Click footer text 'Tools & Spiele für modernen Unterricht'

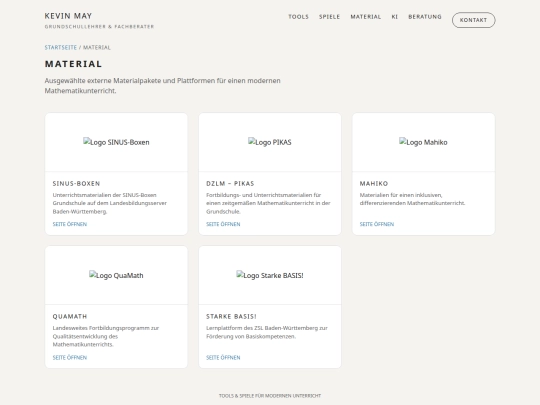pos(270,396)
